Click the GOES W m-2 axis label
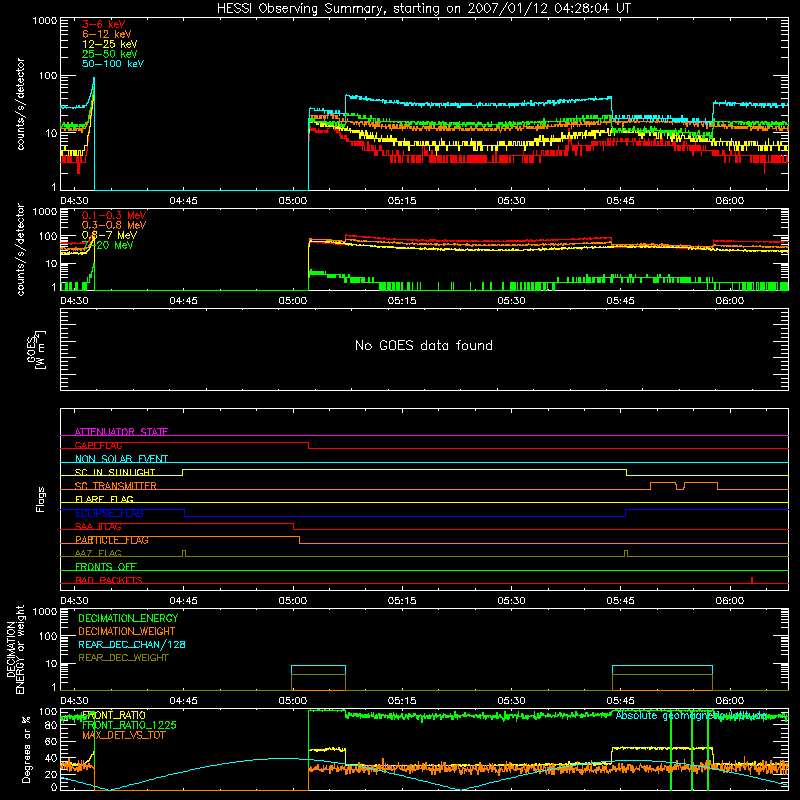800x800 pixels. coord(36,350)
